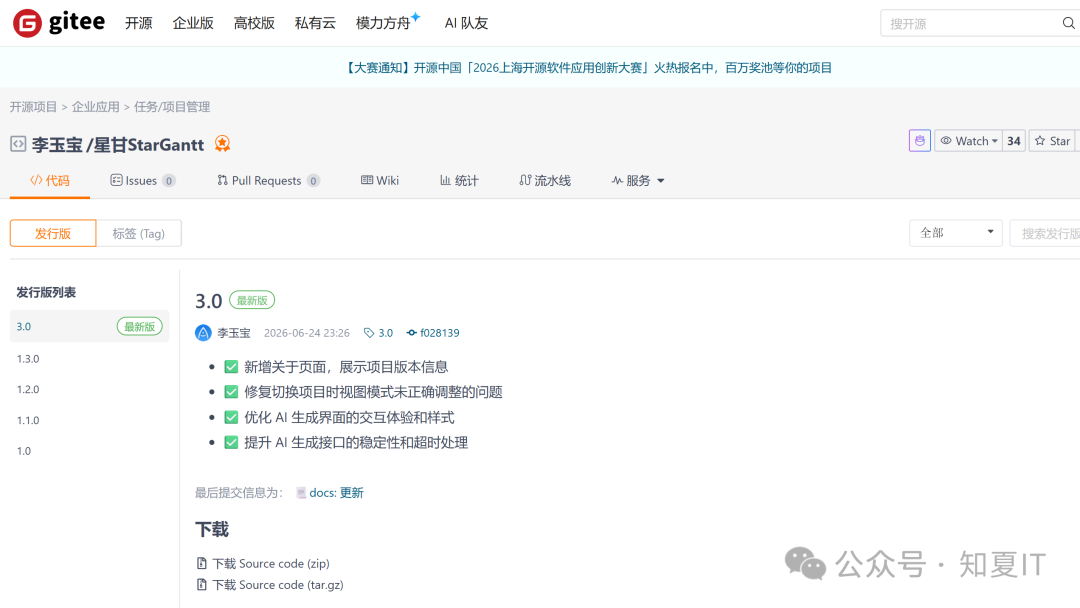This screenshot has width=1080, height=608.
Task: Open the Issues tab
Action: point(143,180)
